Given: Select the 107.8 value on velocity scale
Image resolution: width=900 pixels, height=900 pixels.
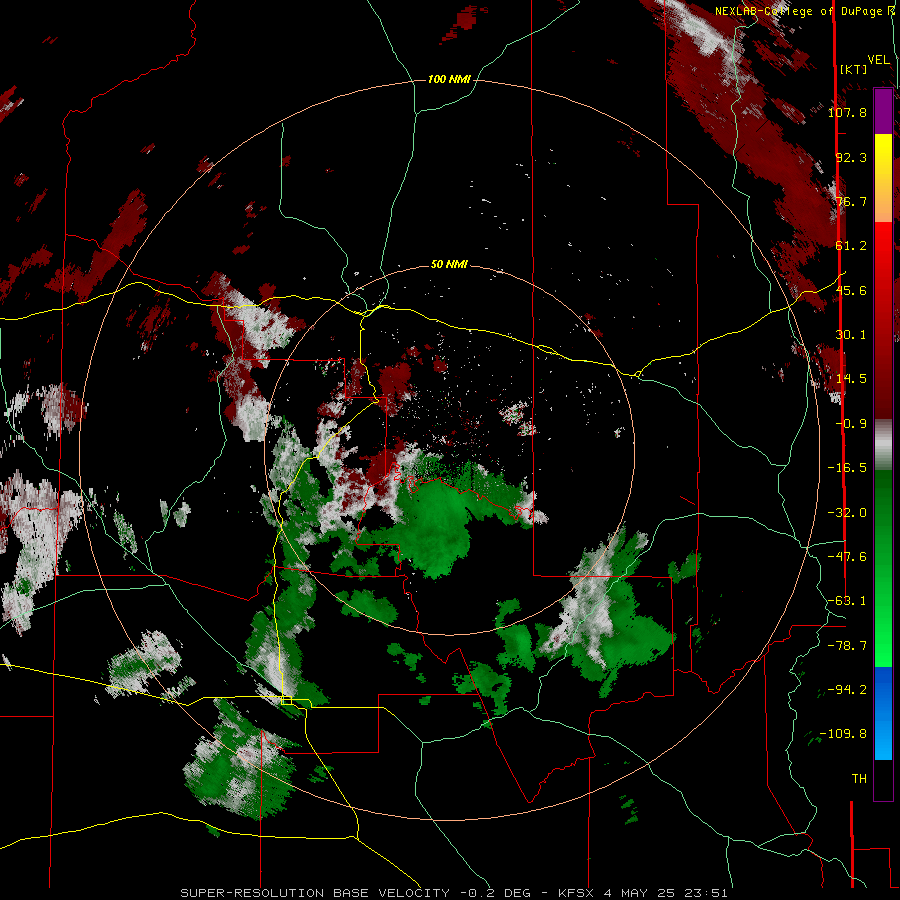Looking at the screenshot, I should (x=847, y=112).
